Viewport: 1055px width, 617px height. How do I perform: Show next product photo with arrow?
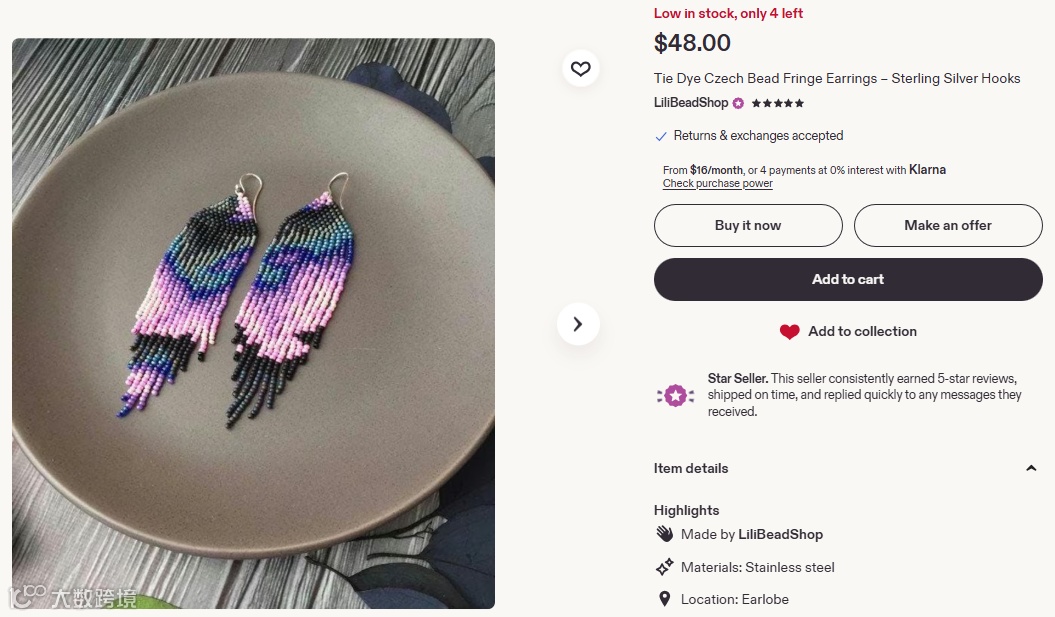click(x=578, y=324)
